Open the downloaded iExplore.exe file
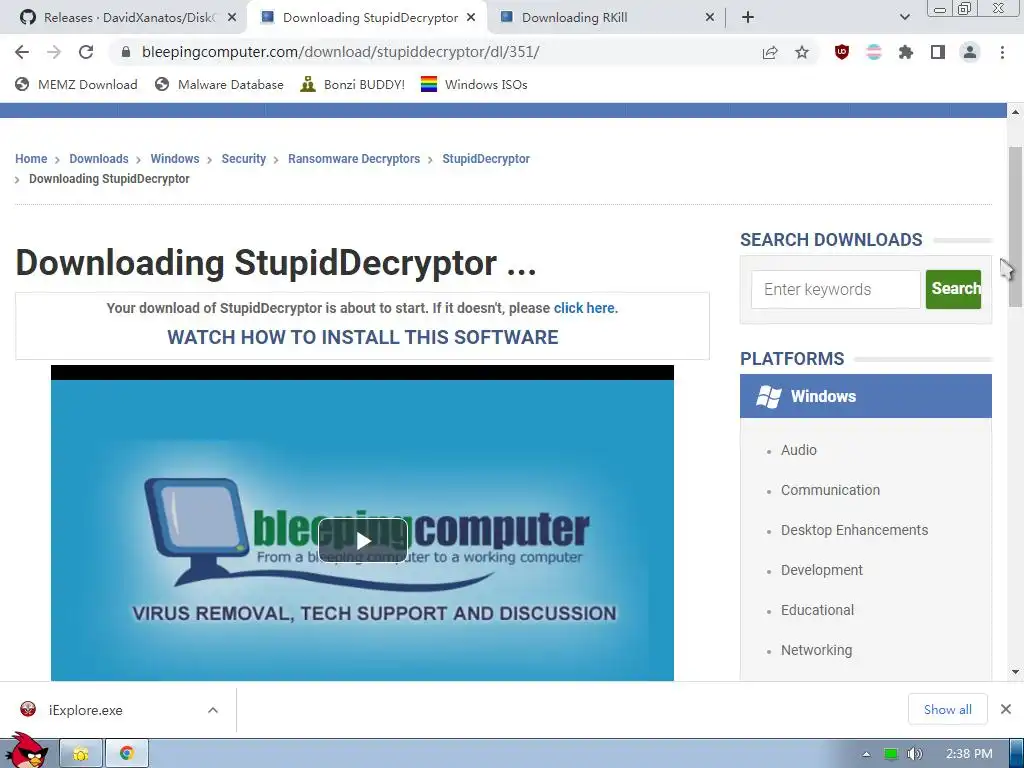The width and height of the screenshot is (1024, 768). [x=85, y=710]
